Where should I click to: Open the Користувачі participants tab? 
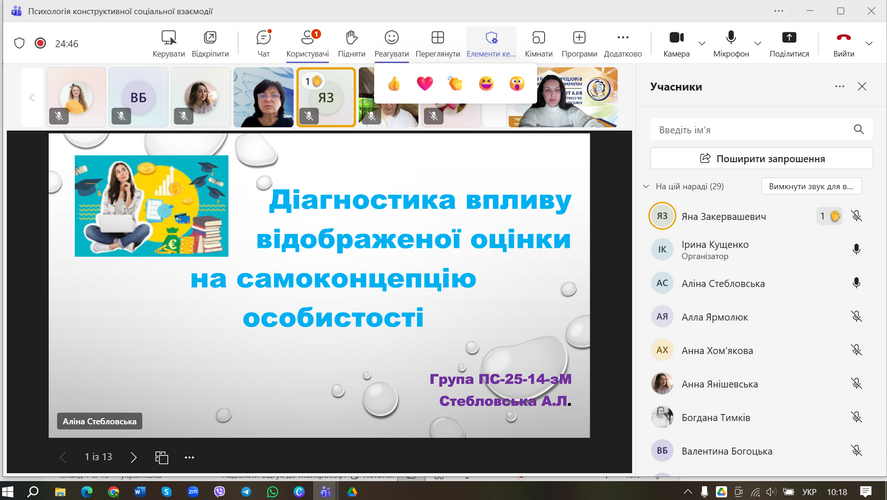307,43
